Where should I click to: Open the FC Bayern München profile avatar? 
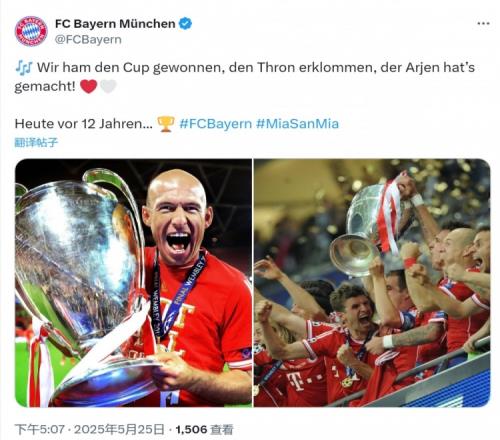coord(31,31)
